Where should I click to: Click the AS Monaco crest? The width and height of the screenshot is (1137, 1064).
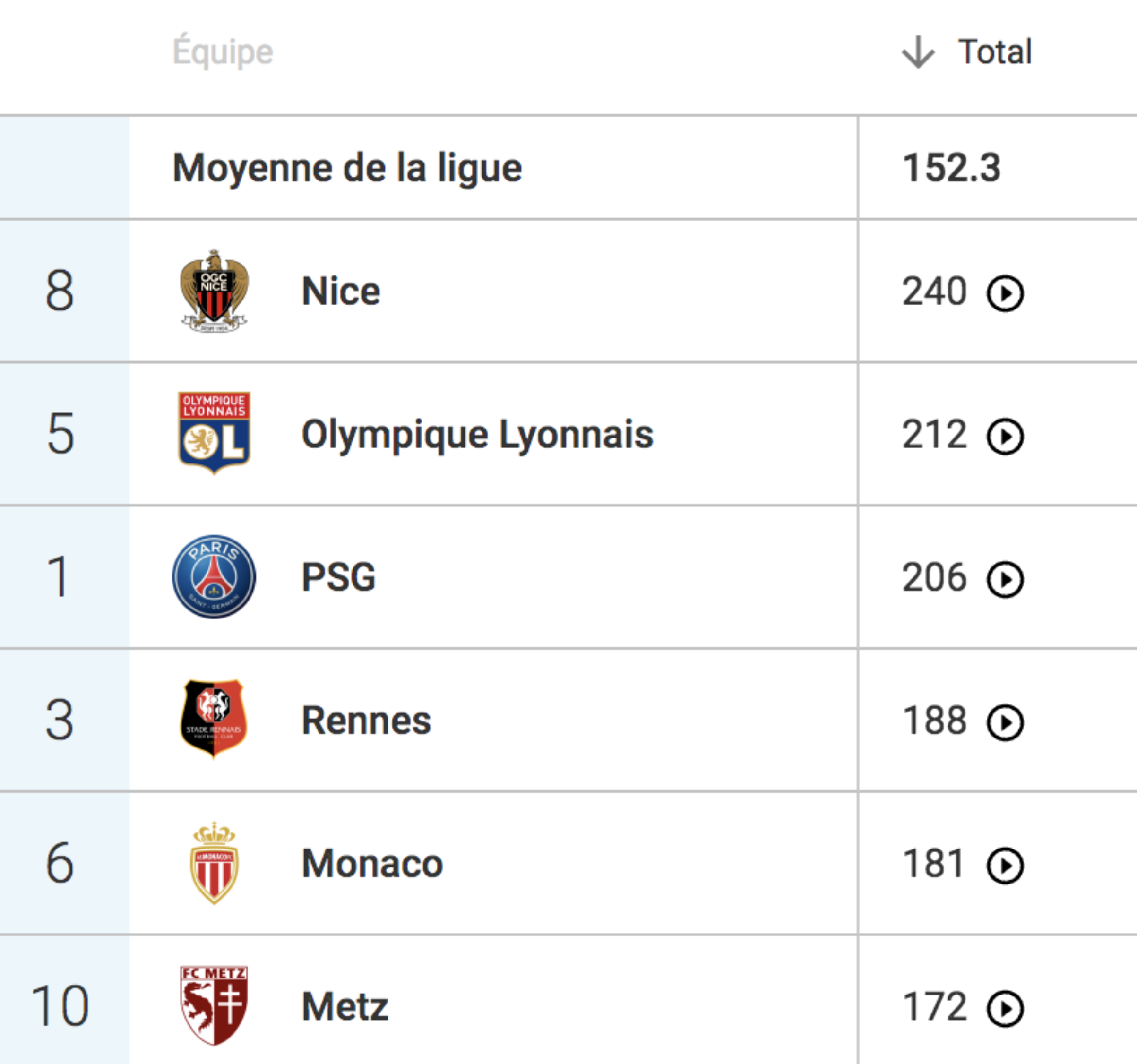tap(214, 863)
